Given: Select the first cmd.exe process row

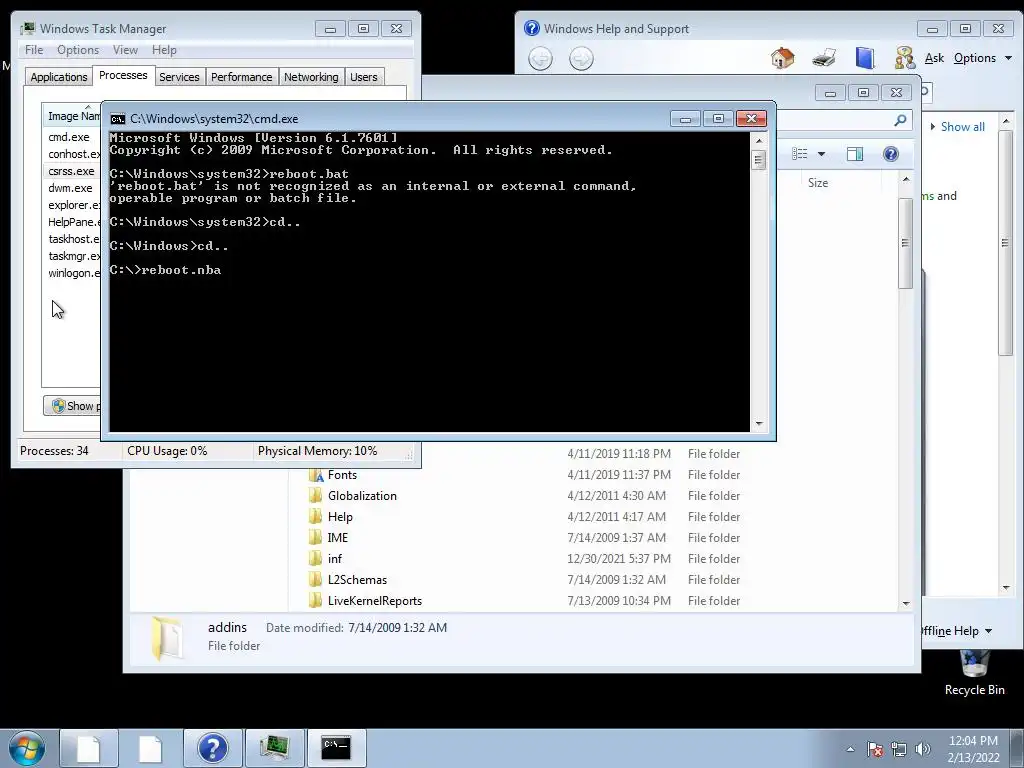Looking at the screenshot, I should [x=72, y=137].
